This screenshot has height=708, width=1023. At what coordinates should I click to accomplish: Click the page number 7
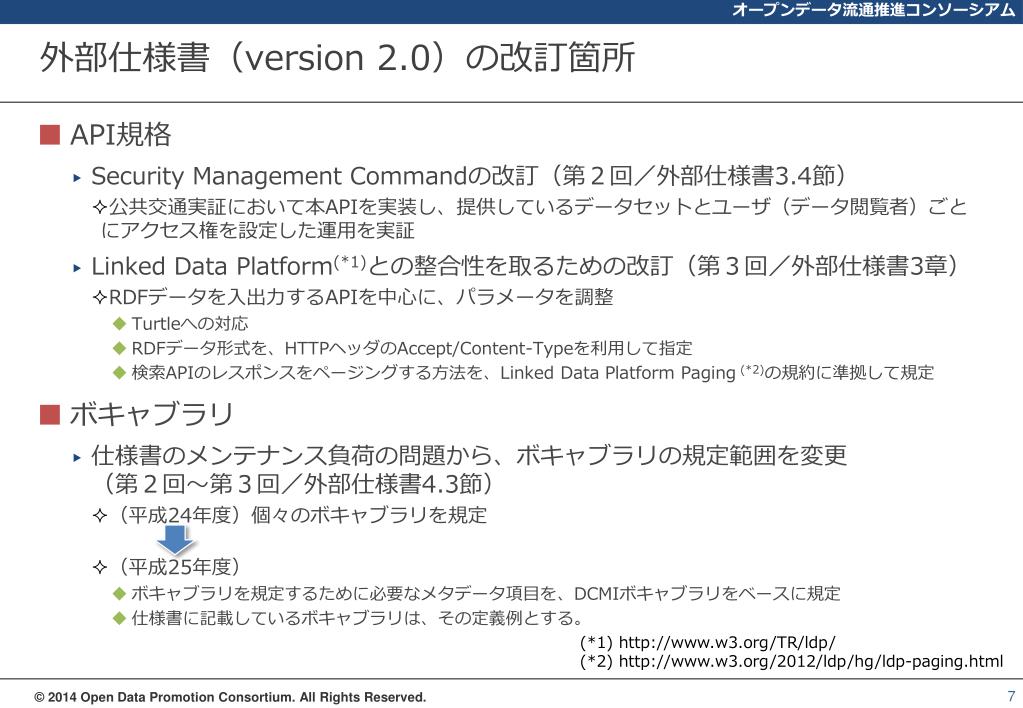[x=1011, y=696]
